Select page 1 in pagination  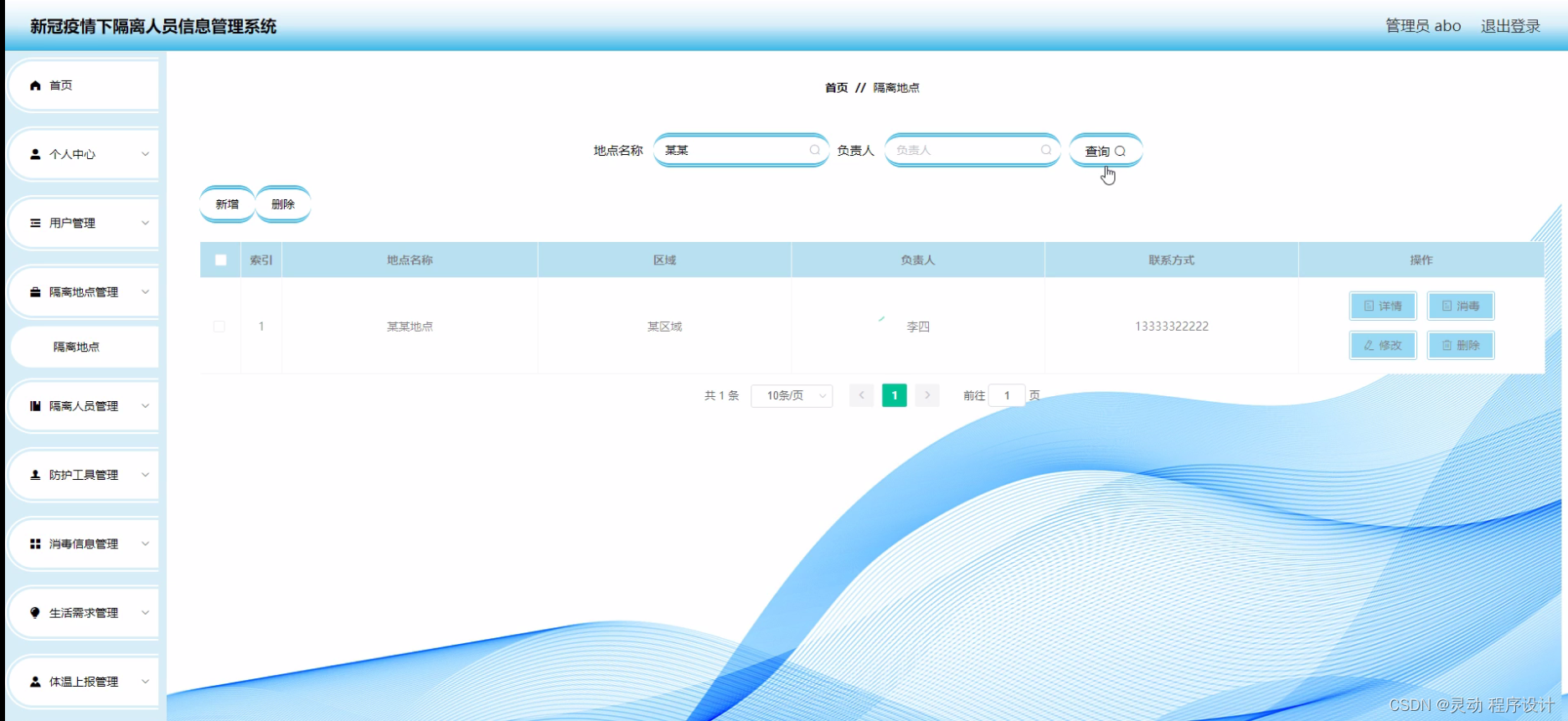tap(895, 395)
